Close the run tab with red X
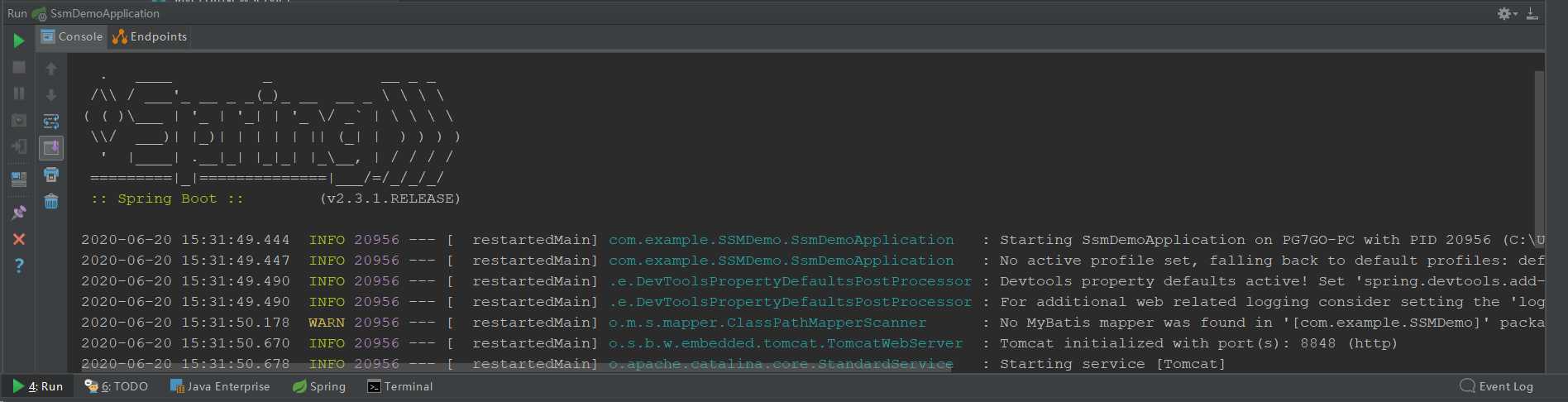The height and width of the screenshot is (402, 1568). click(x=18, y=239)
